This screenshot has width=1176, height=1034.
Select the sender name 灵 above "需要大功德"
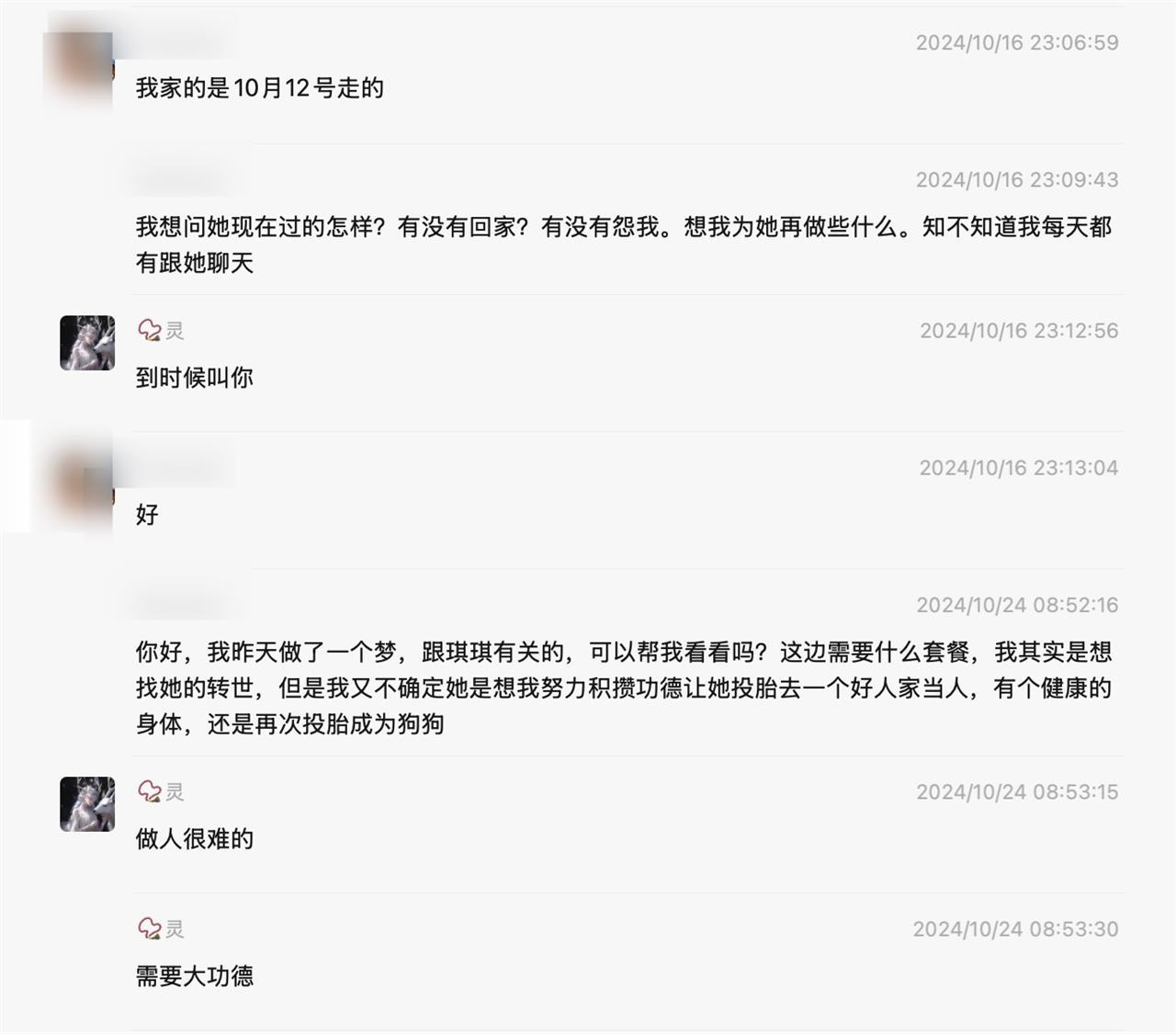pyautogui.click(x=175, y=928)
